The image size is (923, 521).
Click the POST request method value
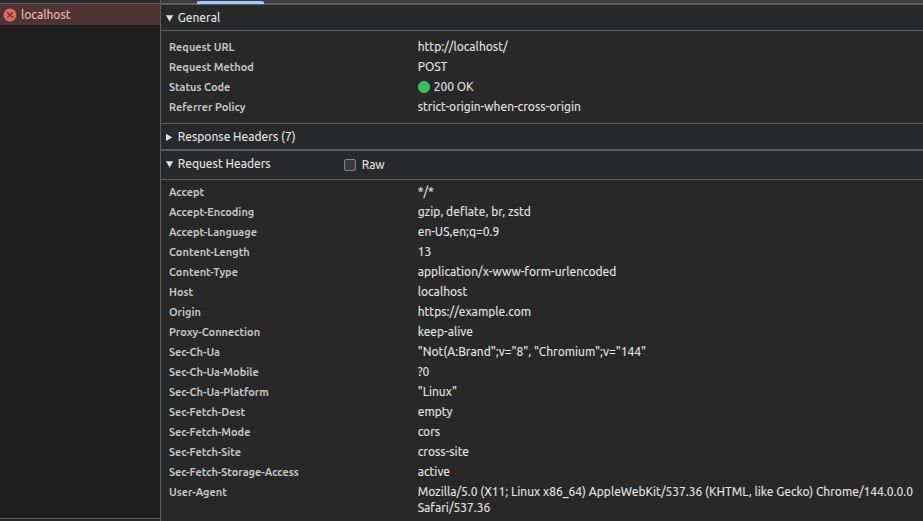[432, 67]
